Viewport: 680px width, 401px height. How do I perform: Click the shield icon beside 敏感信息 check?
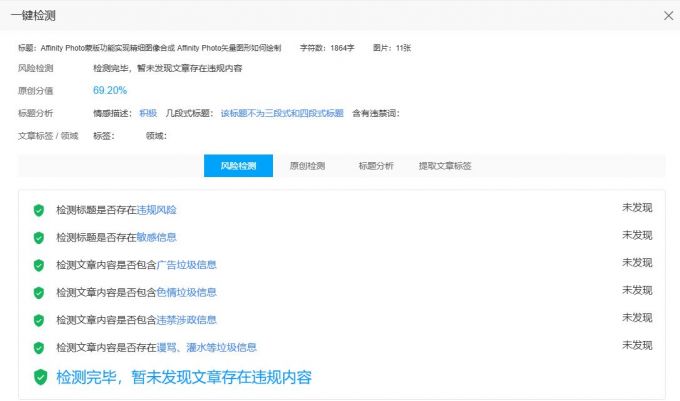(x=39, y=238)
